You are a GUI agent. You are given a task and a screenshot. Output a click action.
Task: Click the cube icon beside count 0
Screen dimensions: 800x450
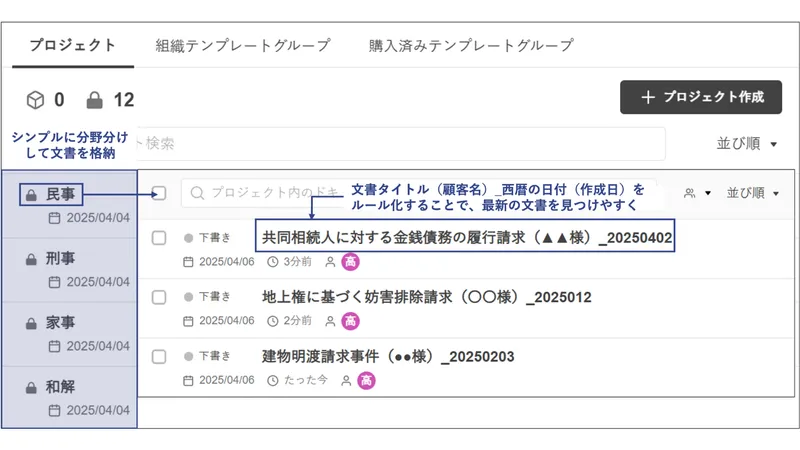pos(35,100)
